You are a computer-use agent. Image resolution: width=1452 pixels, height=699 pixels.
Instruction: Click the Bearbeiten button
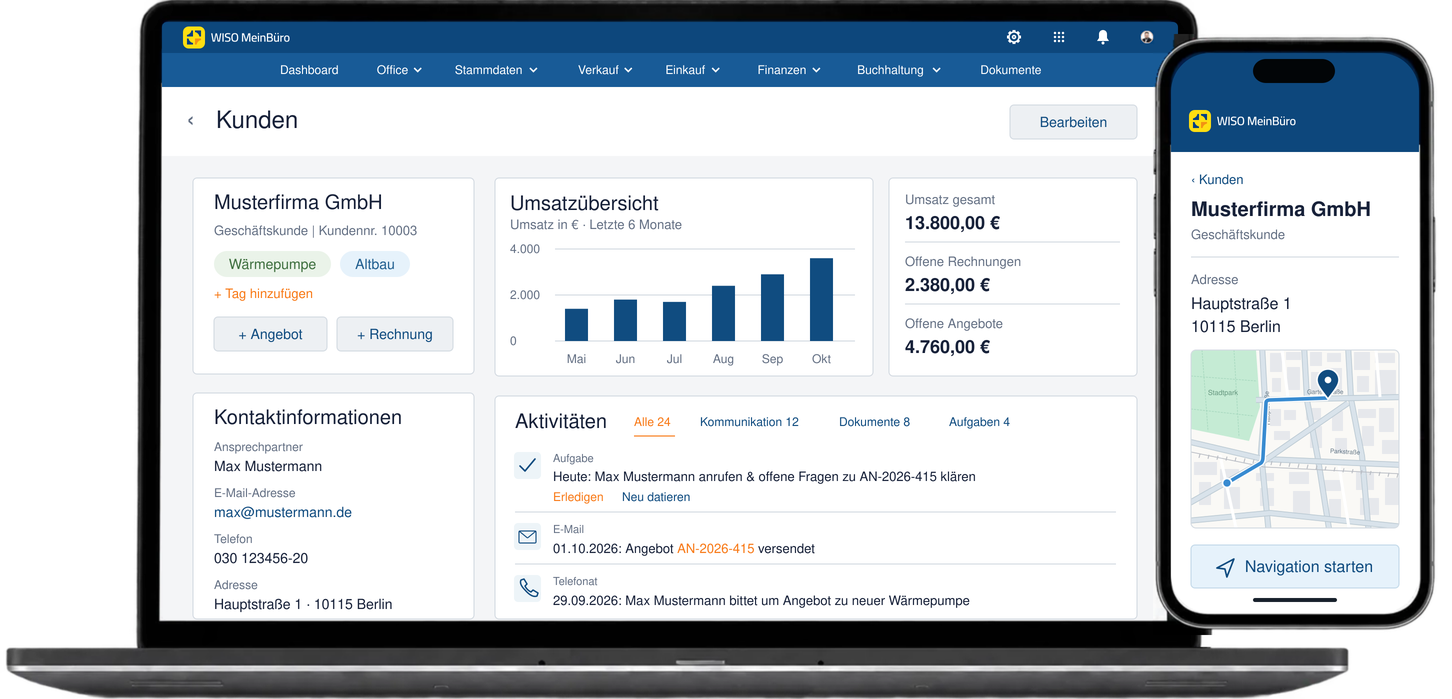[x=1073, y=122]
